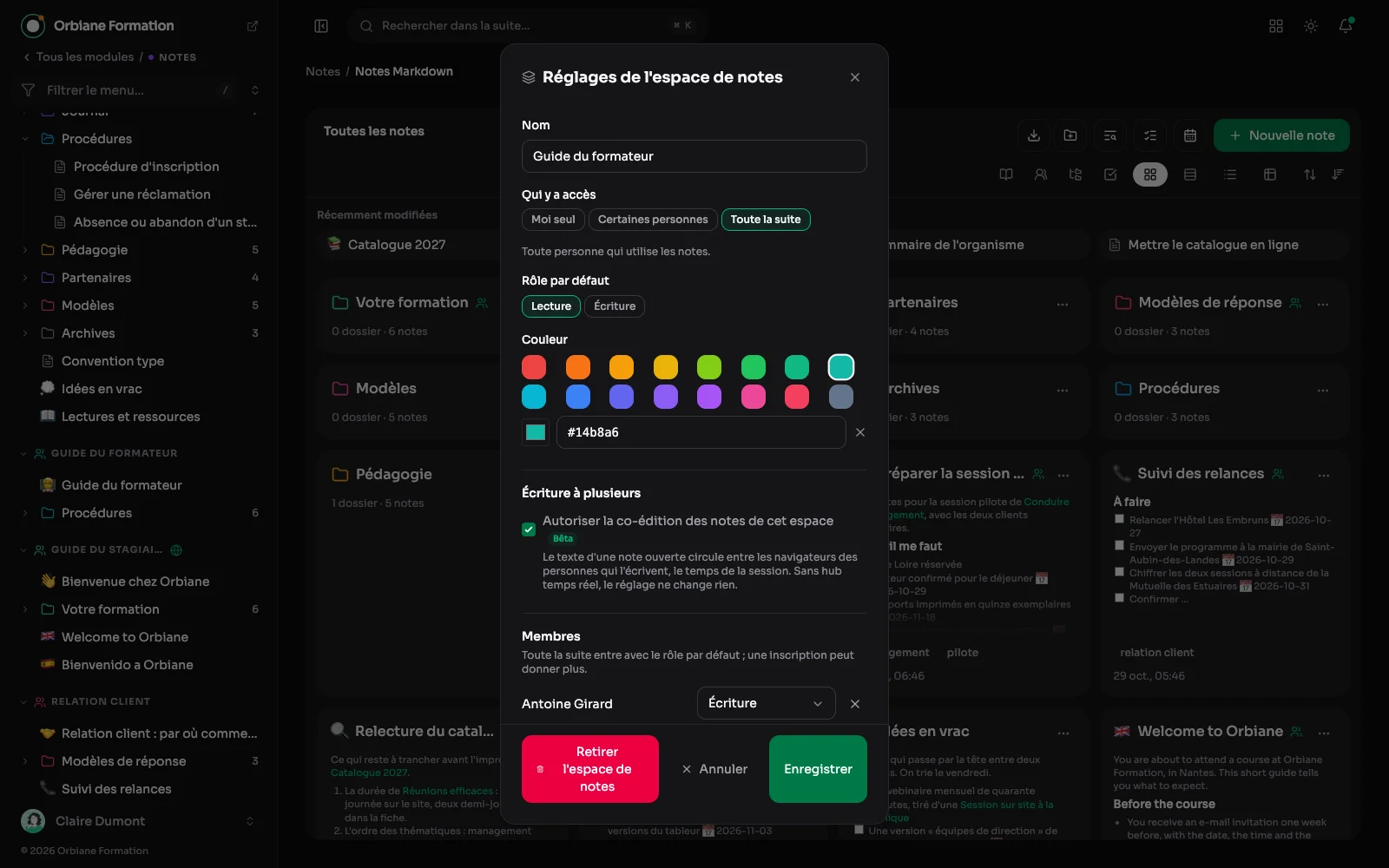Select 'Moi seul' access option
Viewport: 1389px width, 868px height.
point(553,220)
